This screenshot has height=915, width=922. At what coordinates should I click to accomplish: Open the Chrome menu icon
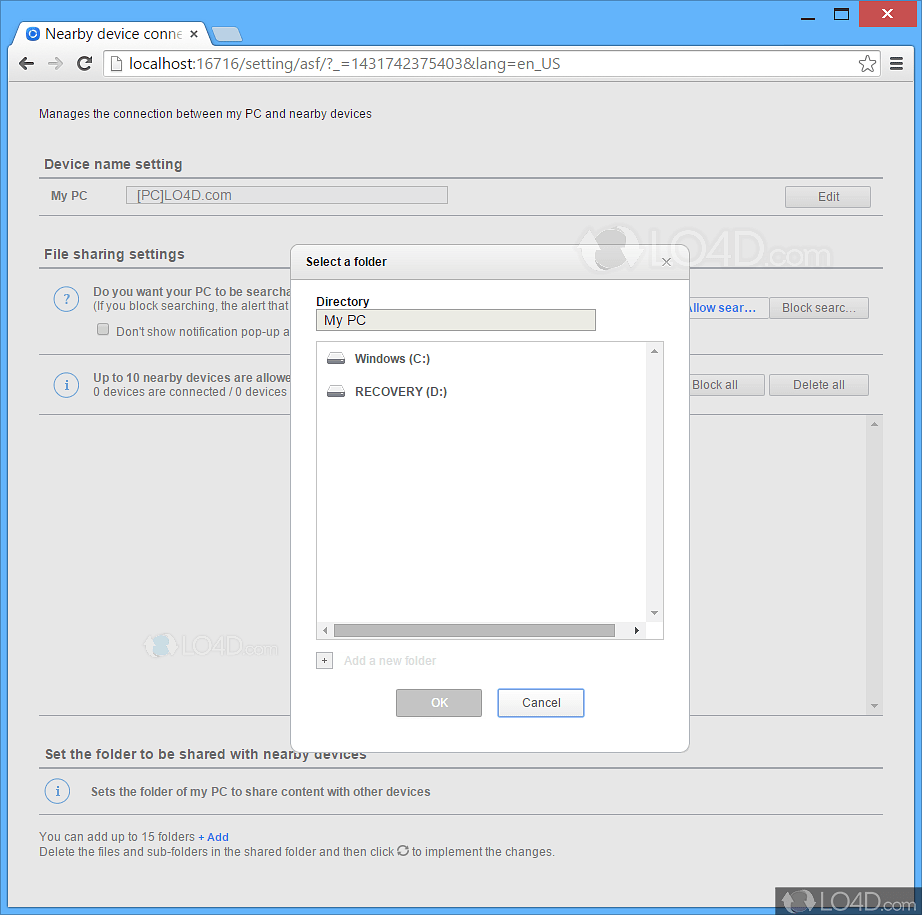(897, 63)
